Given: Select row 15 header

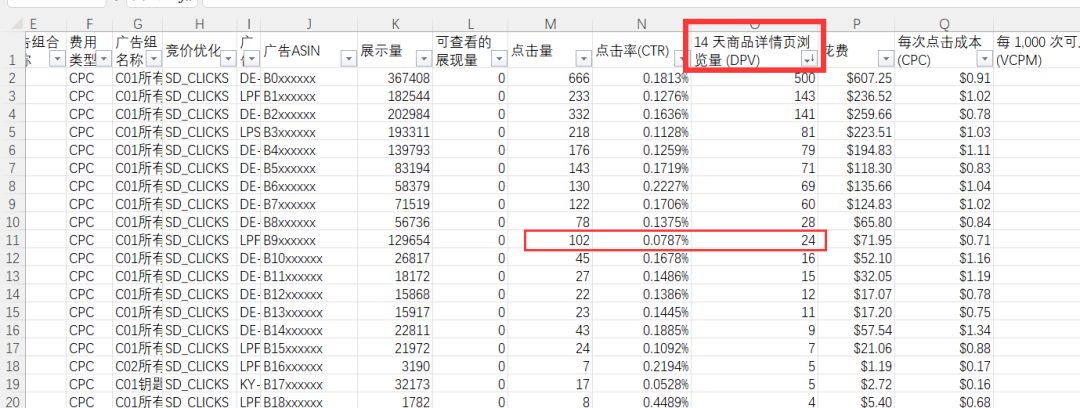Looking at the screenshot, I should (12, 312).
